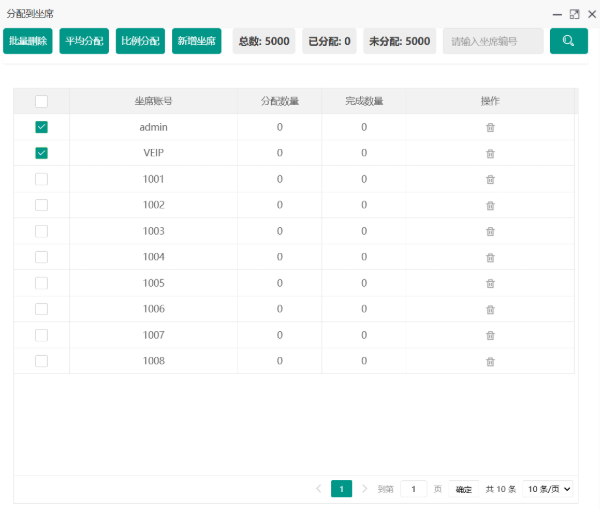Open the 10 条/页 page size dropdown
Image resolution: width=600 pixels, height=510 pixels.
click(x=548, y=489)
